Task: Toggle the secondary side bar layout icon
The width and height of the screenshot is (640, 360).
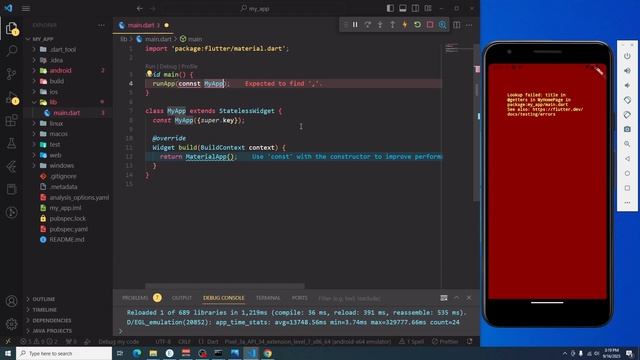Action: [415, 8]
